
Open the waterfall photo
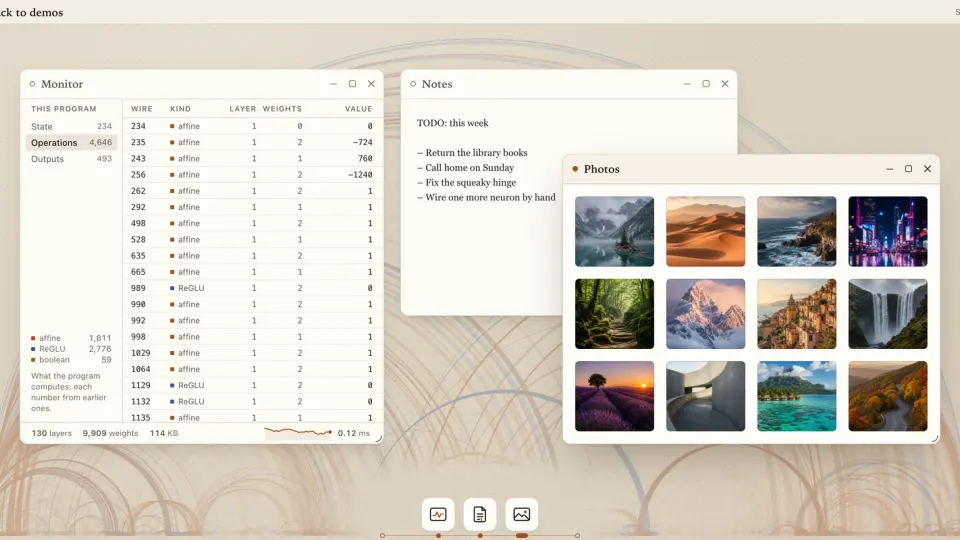[x=888, y=313]
